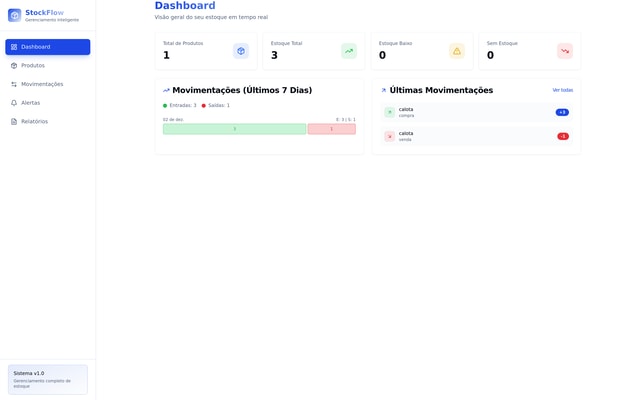The image size is (640, 400).
Task: Click the red -1 badge
Action: [563, 136]
